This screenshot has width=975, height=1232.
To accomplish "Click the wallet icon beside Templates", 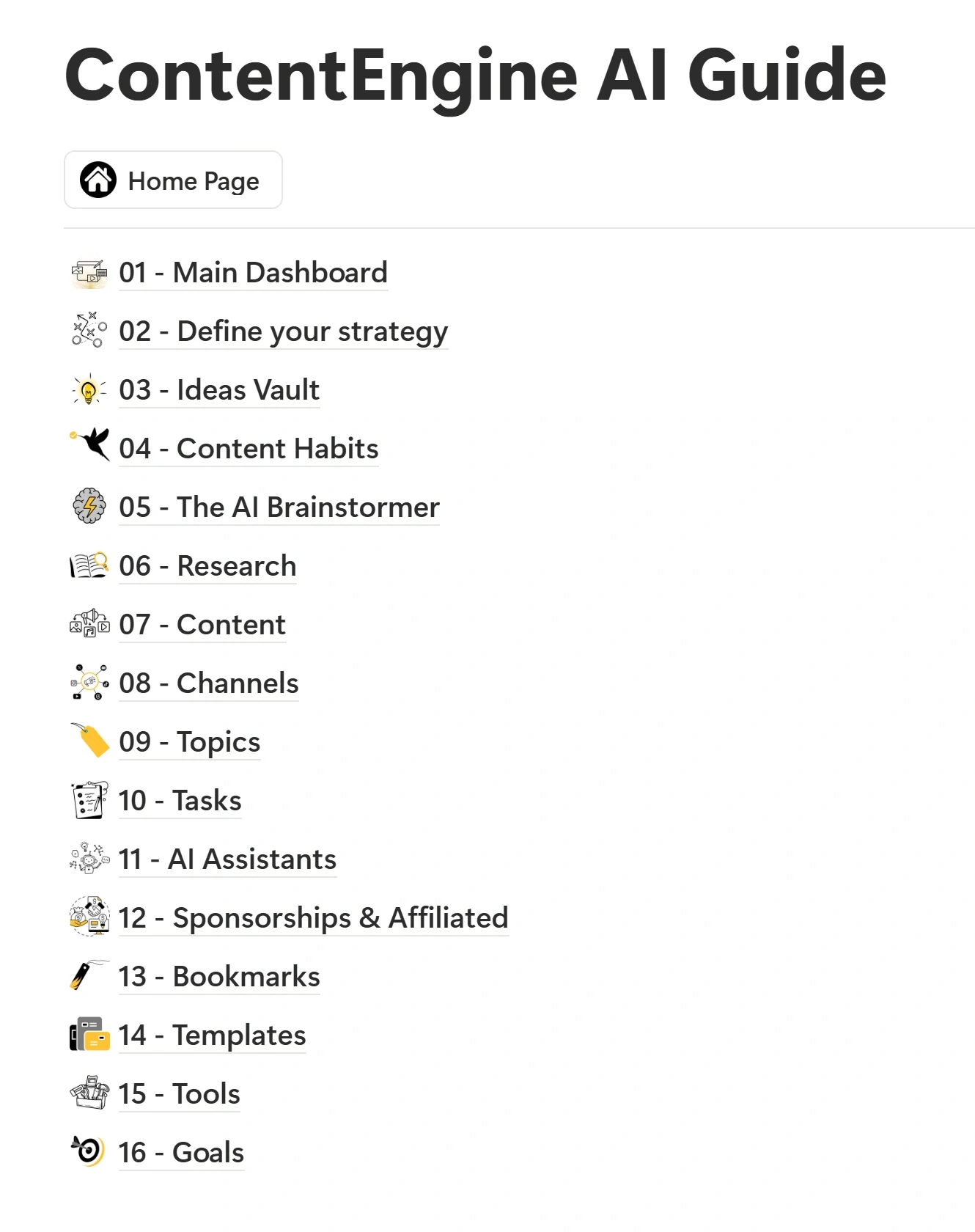I will click(x=89, y=1035).
